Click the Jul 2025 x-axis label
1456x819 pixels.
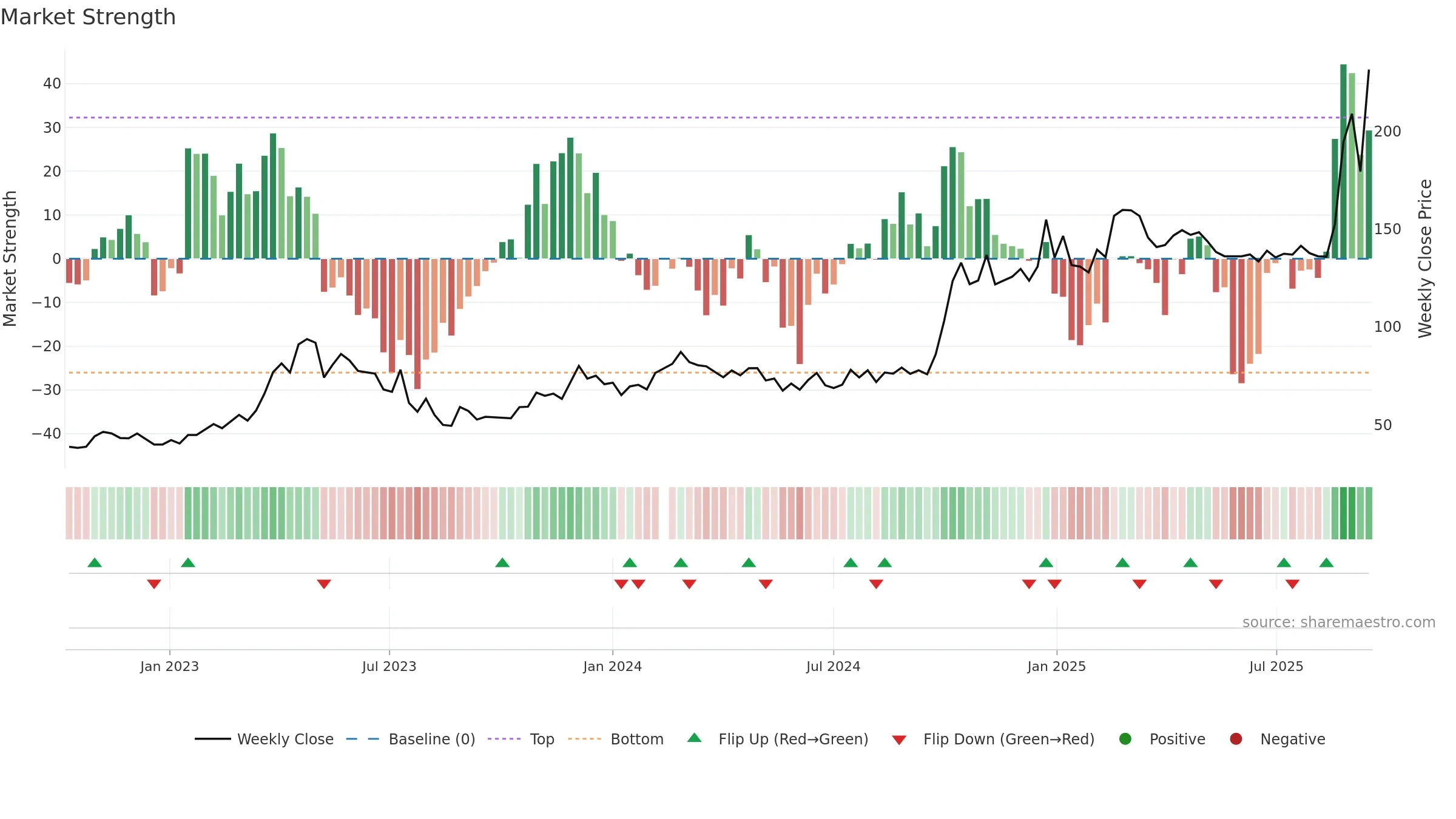tap(1276, 666)
